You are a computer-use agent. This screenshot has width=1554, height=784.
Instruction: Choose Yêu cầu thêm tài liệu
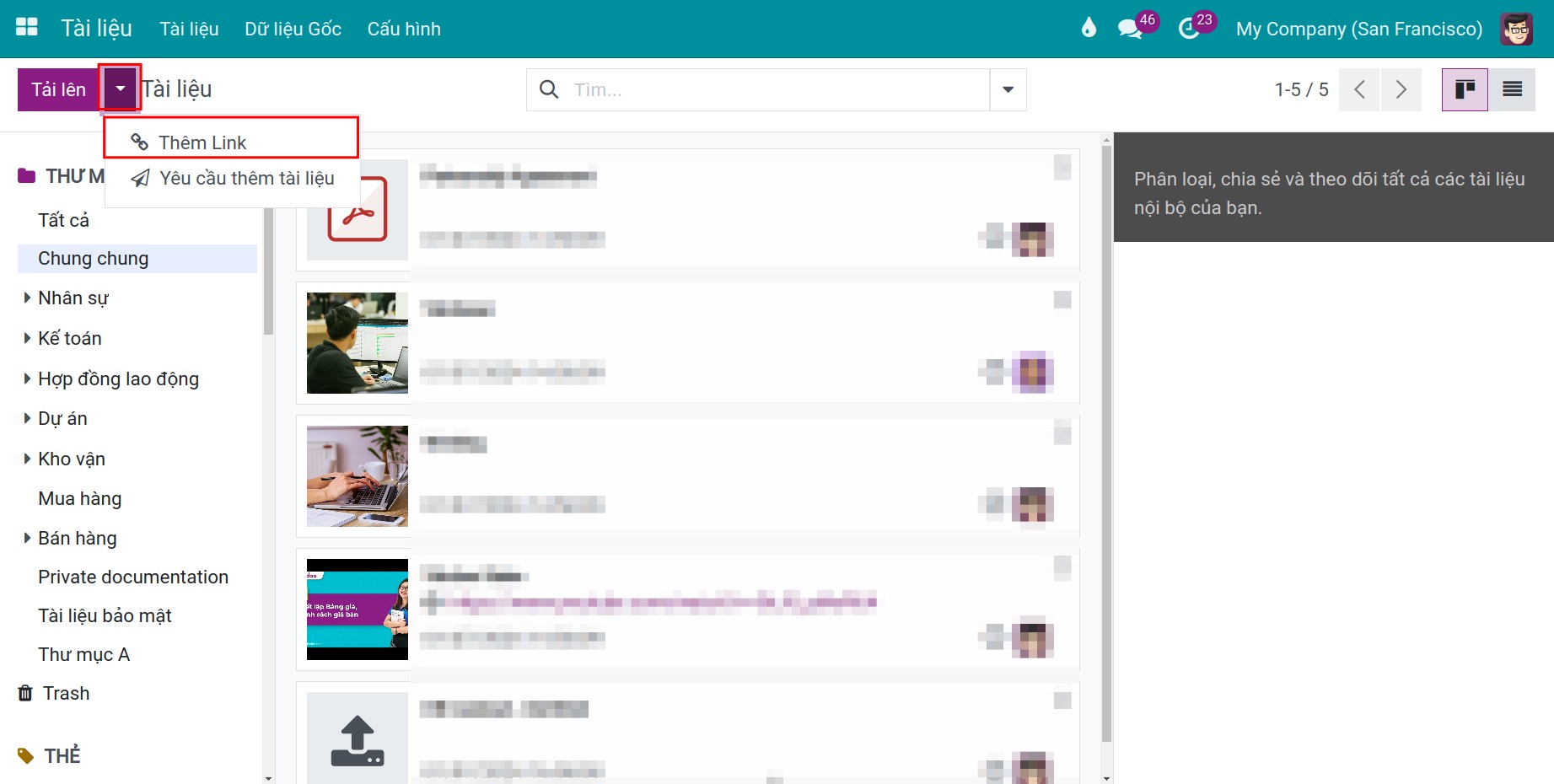(231, 178)
